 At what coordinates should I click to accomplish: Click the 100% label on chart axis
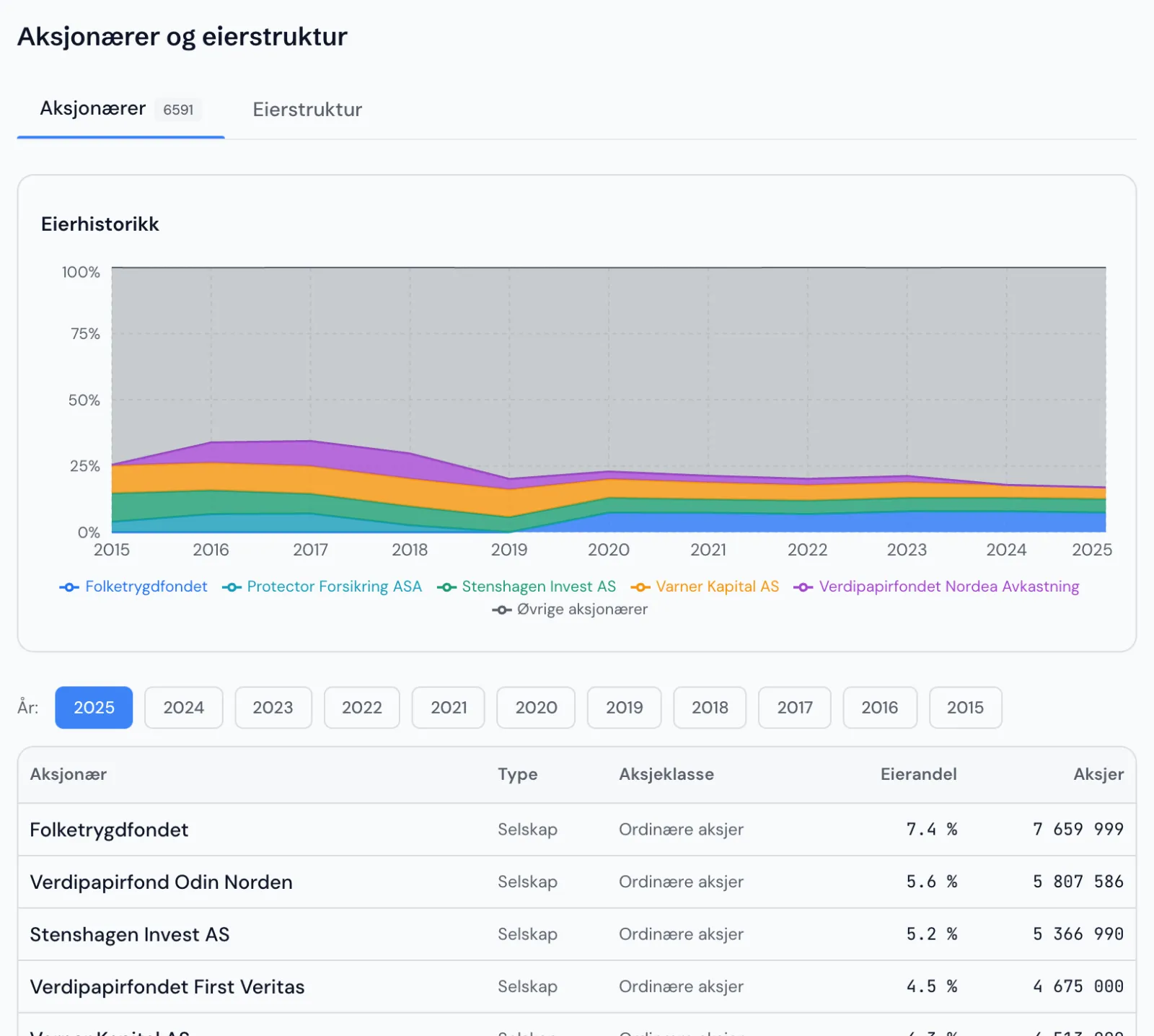[81, 273]
